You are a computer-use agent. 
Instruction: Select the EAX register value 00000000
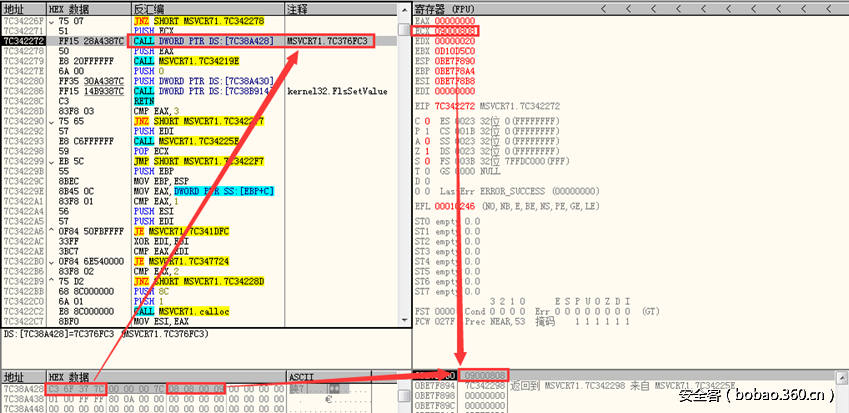(x=456, y=21)
